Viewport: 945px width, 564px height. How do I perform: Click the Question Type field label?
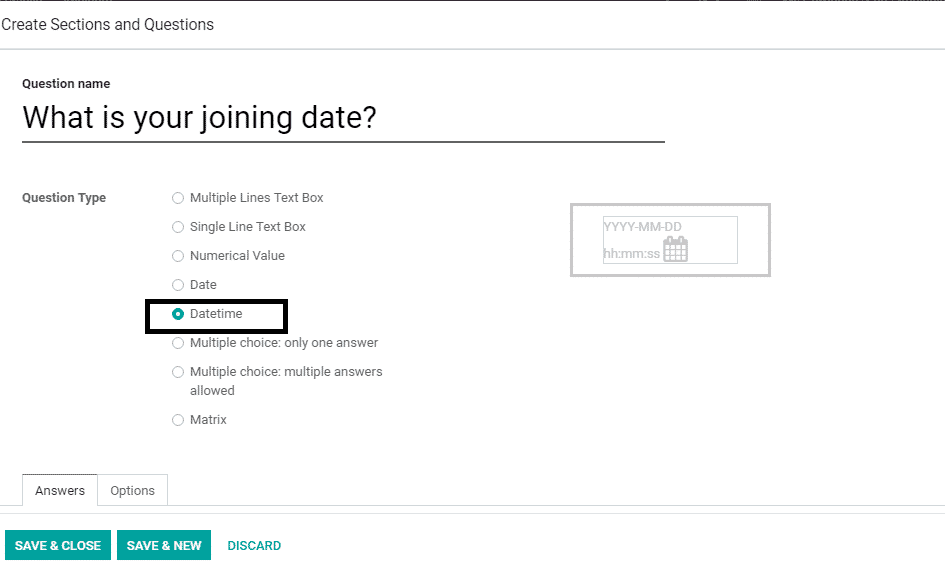pyautogui.click(x=64, y=198)
